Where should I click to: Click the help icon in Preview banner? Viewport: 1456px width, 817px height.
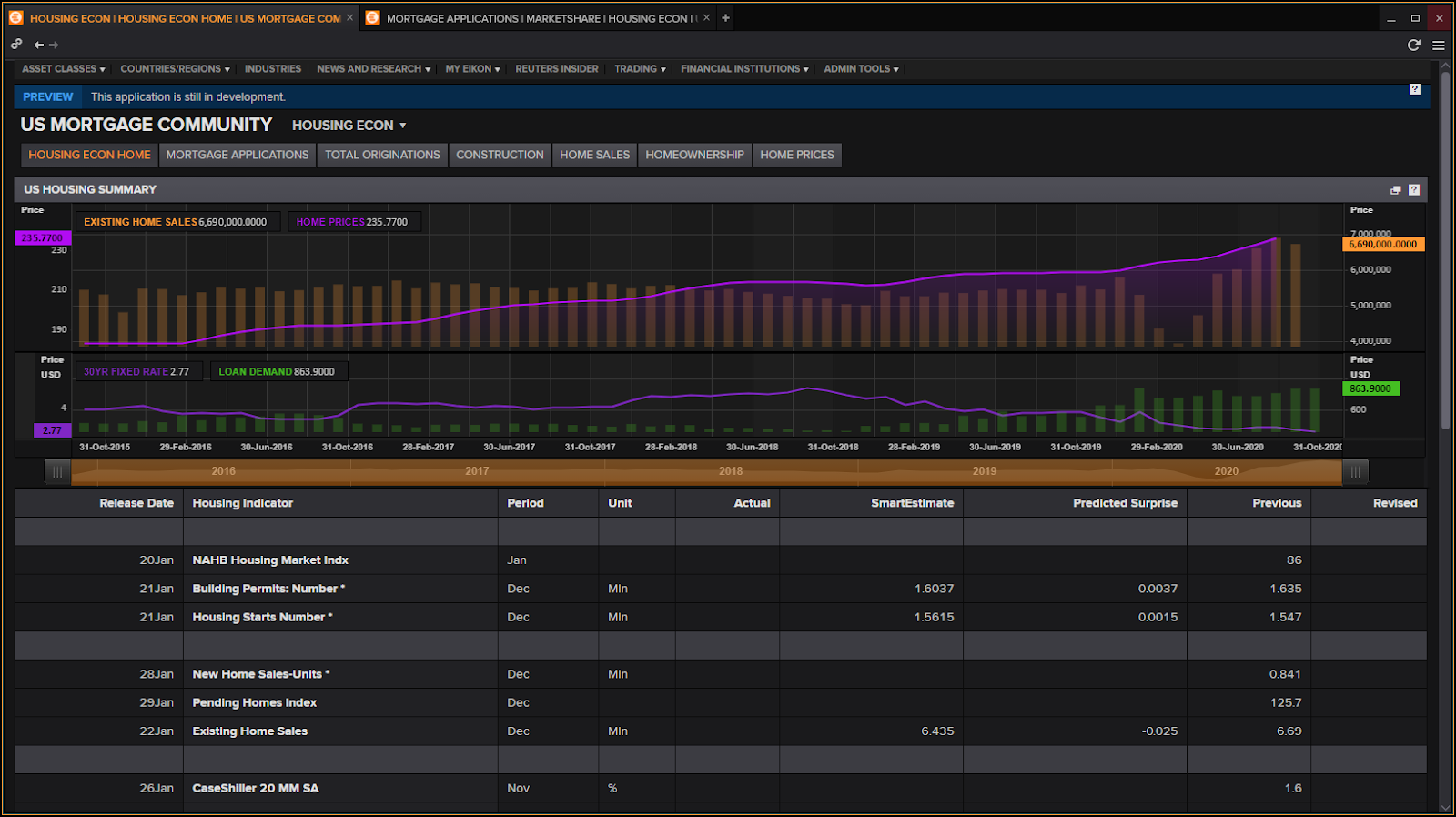pyautogui.click(x=1414, y=89)
